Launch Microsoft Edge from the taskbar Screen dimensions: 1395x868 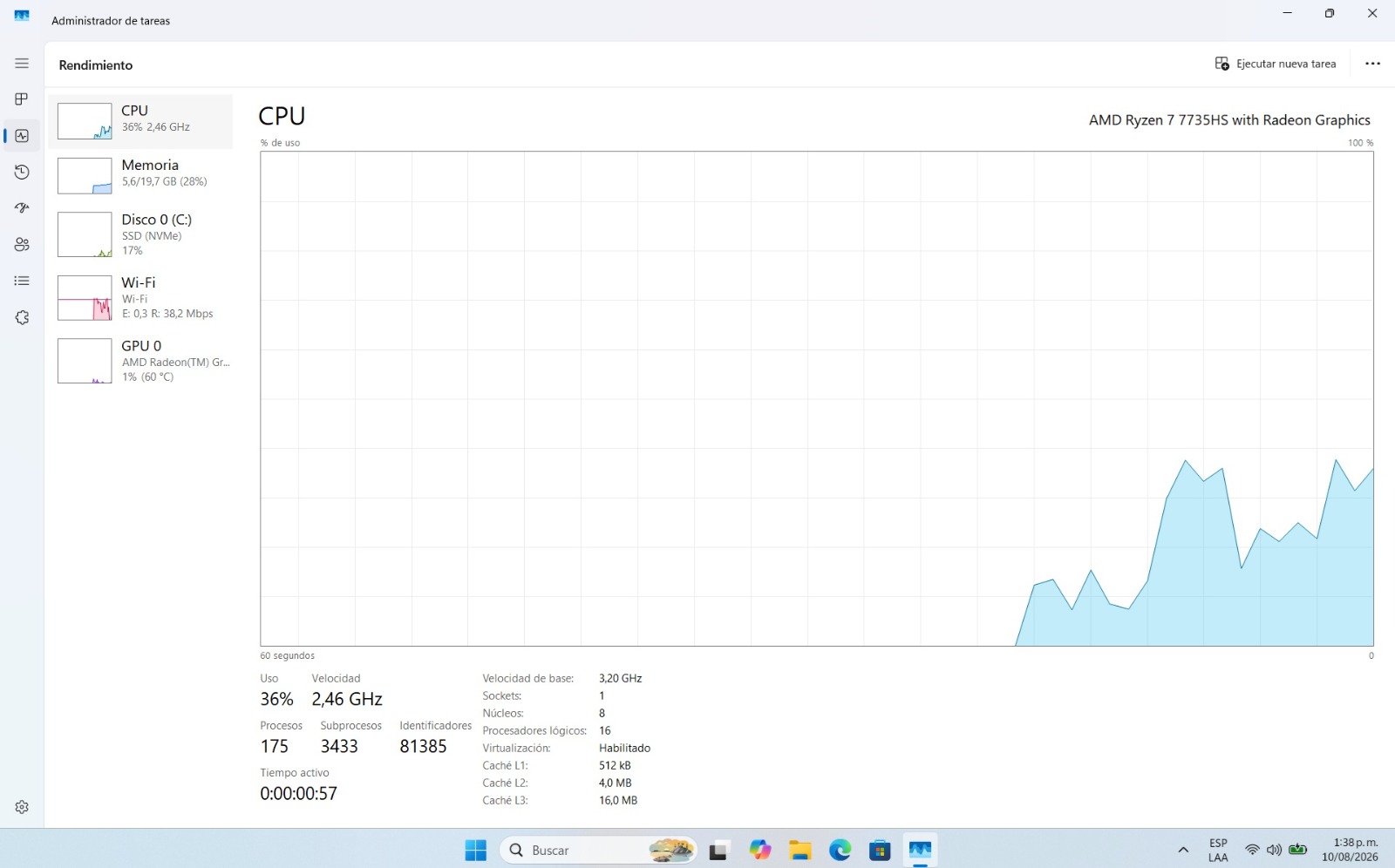coord(840,850)
